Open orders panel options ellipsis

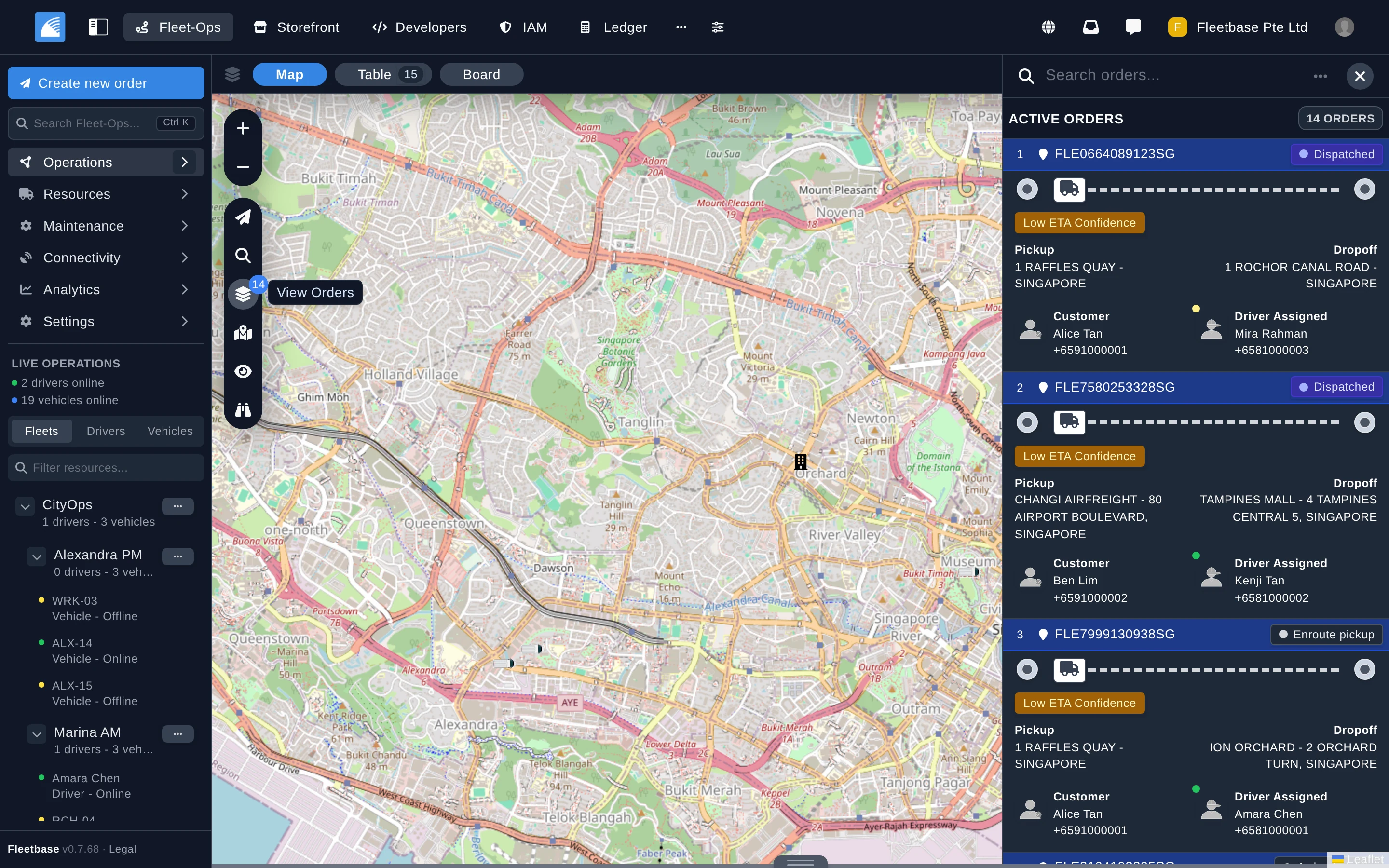tap(1320, 76)
